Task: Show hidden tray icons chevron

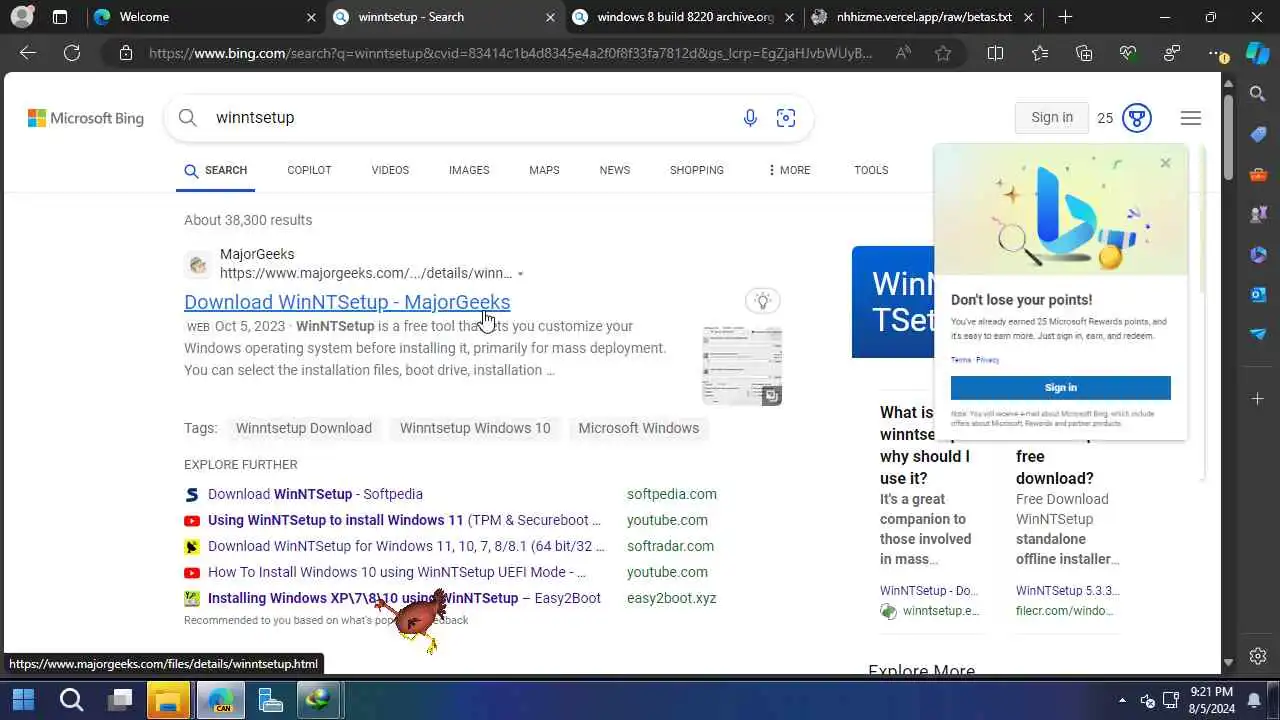Action: [1122, 700]
